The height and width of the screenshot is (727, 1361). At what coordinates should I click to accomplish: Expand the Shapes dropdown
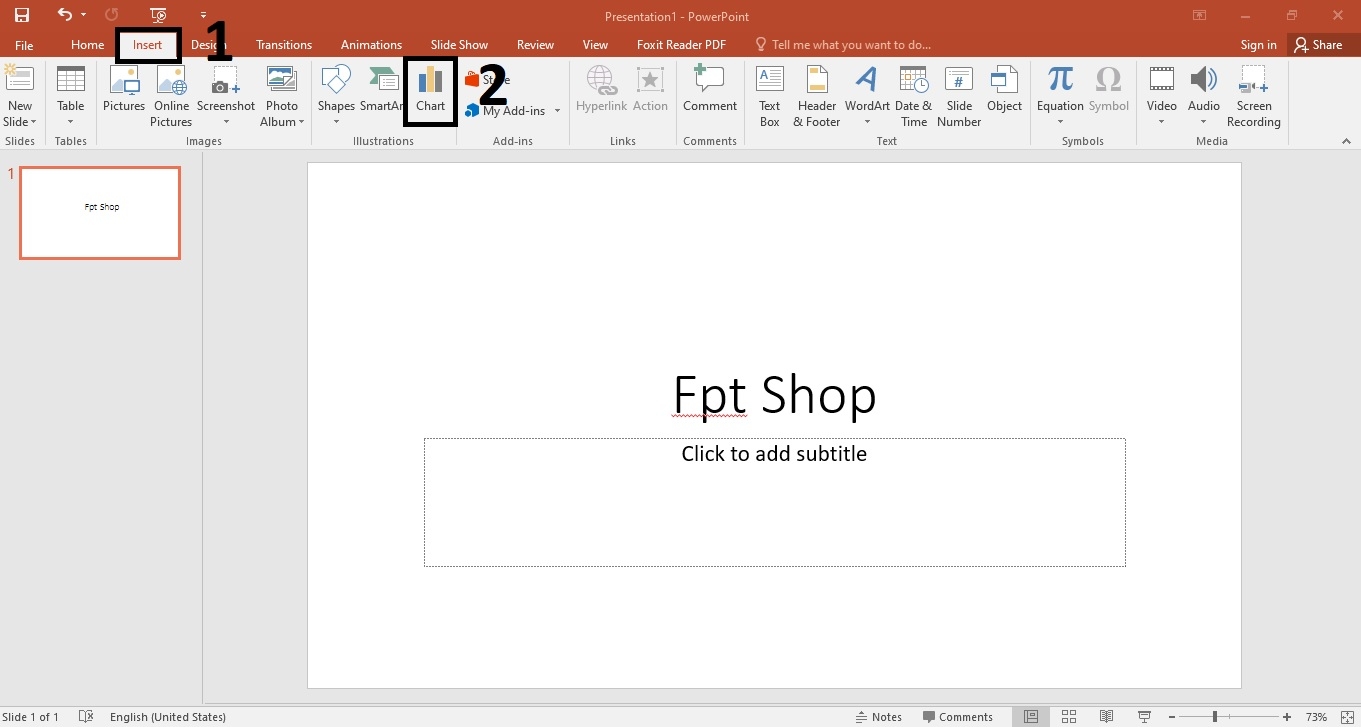(x=336, y=122)
